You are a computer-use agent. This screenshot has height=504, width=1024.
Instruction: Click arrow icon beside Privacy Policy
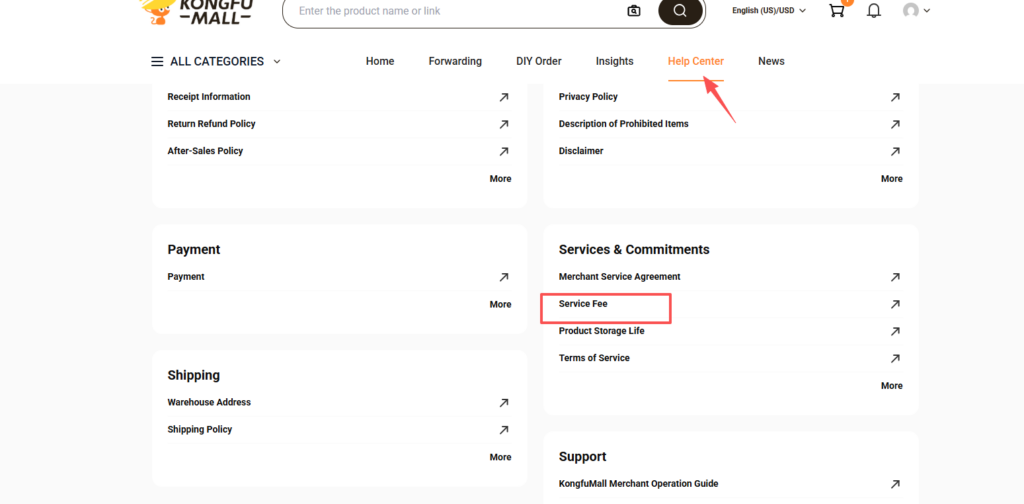[895, 97]
